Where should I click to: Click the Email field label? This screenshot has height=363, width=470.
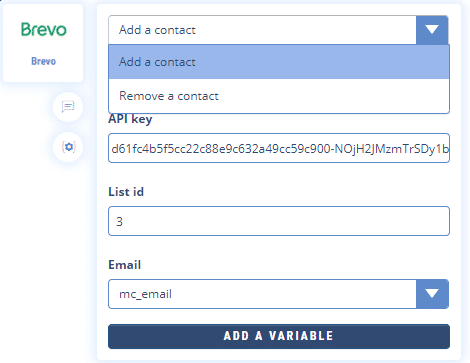(x=125, y=265)
